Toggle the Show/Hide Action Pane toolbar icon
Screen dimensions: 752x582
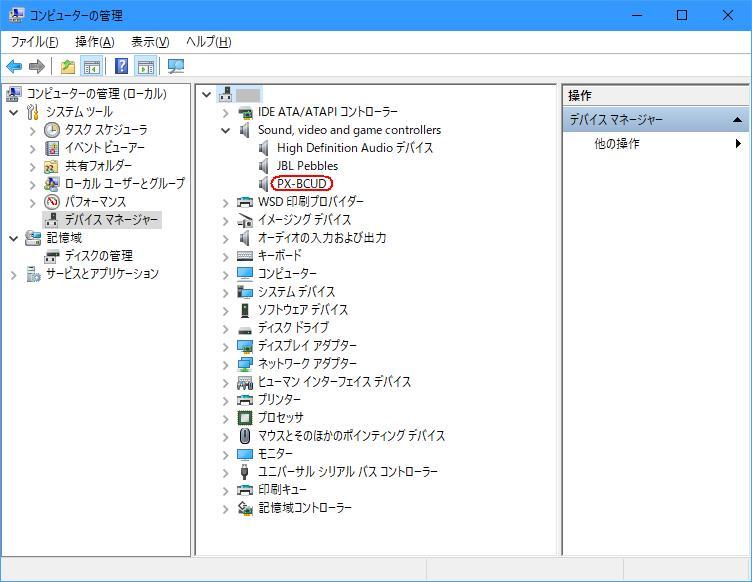coord(145,66)
